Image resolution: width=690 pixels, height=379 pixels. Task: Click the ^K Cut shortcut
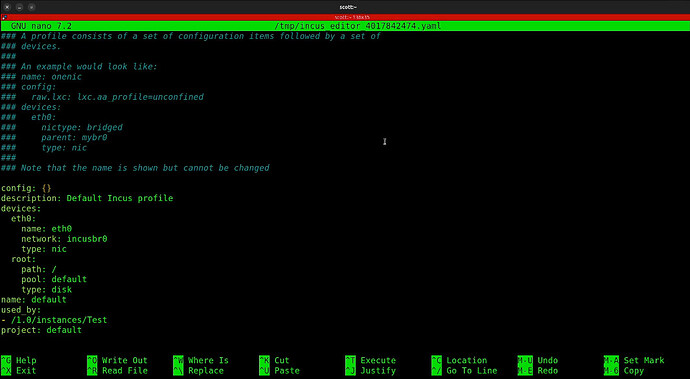(274, 361)
